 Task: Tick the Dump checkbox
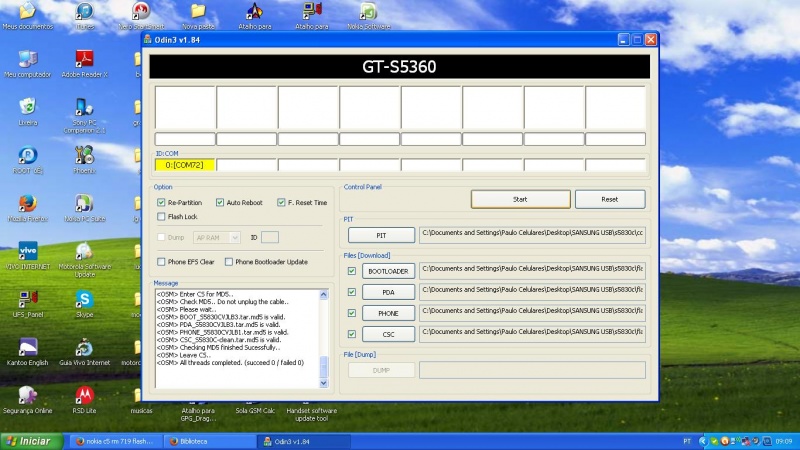(x=161, y=237)
